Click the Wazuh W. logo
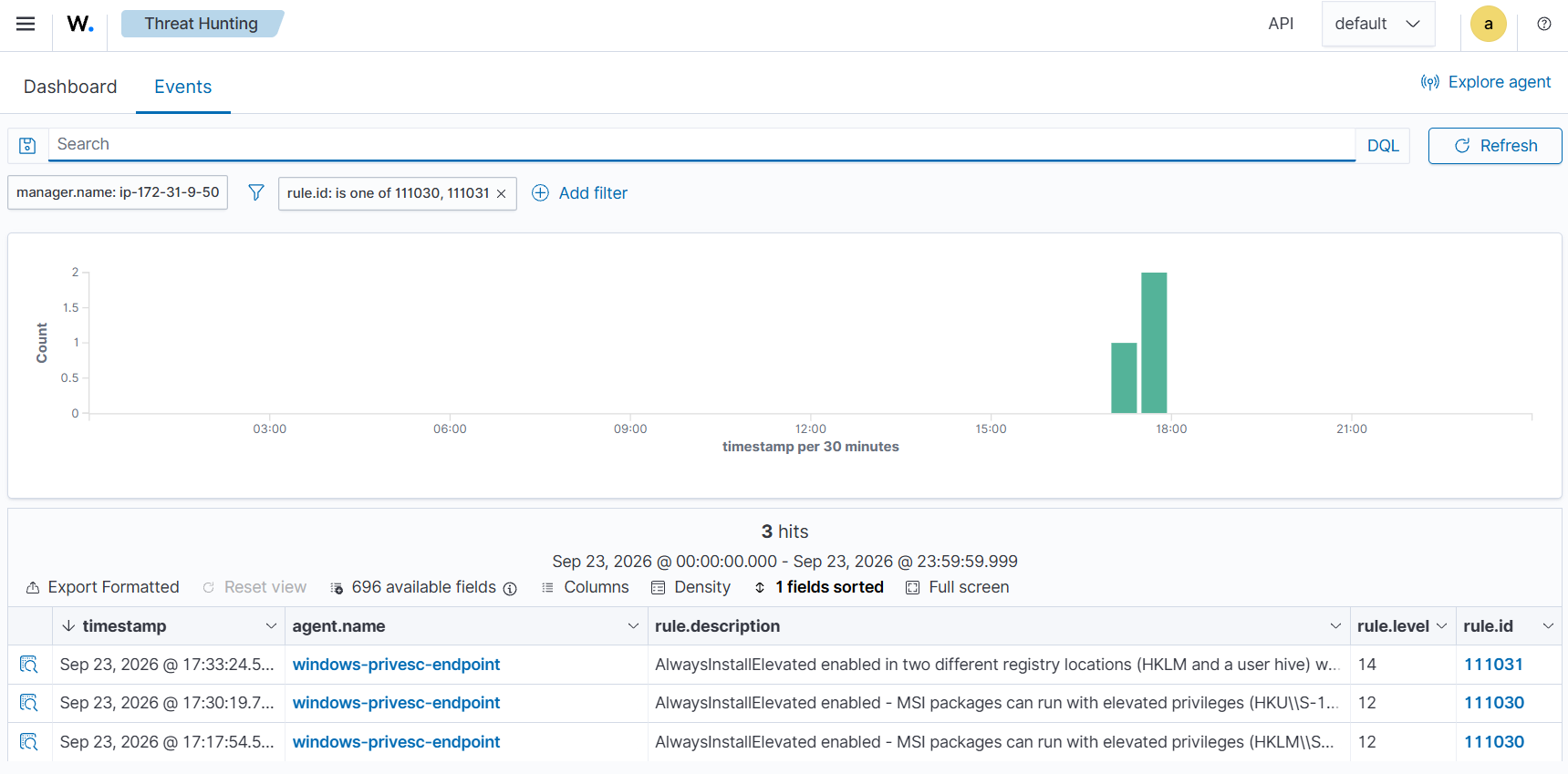The image size is (1568, 774). coord(80,24)
